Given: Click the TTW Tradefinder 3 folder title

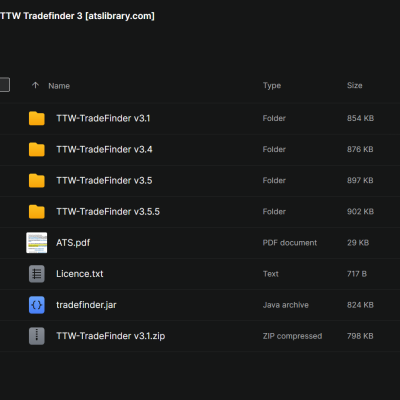Looking at the screenshot, I should 77,16.
